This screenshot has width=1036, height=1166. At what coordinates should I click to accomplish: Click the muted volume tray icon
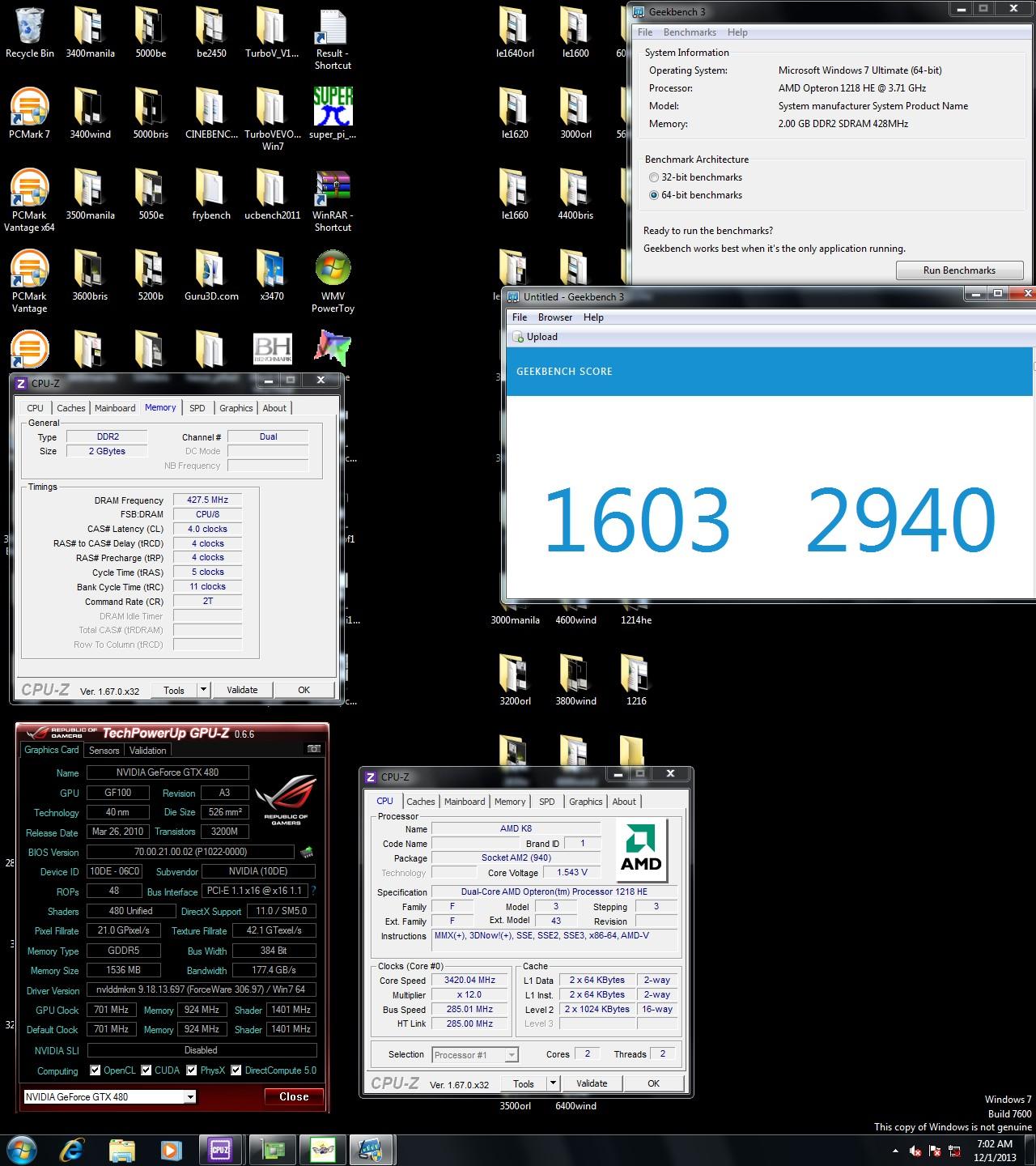(915, 1151)
